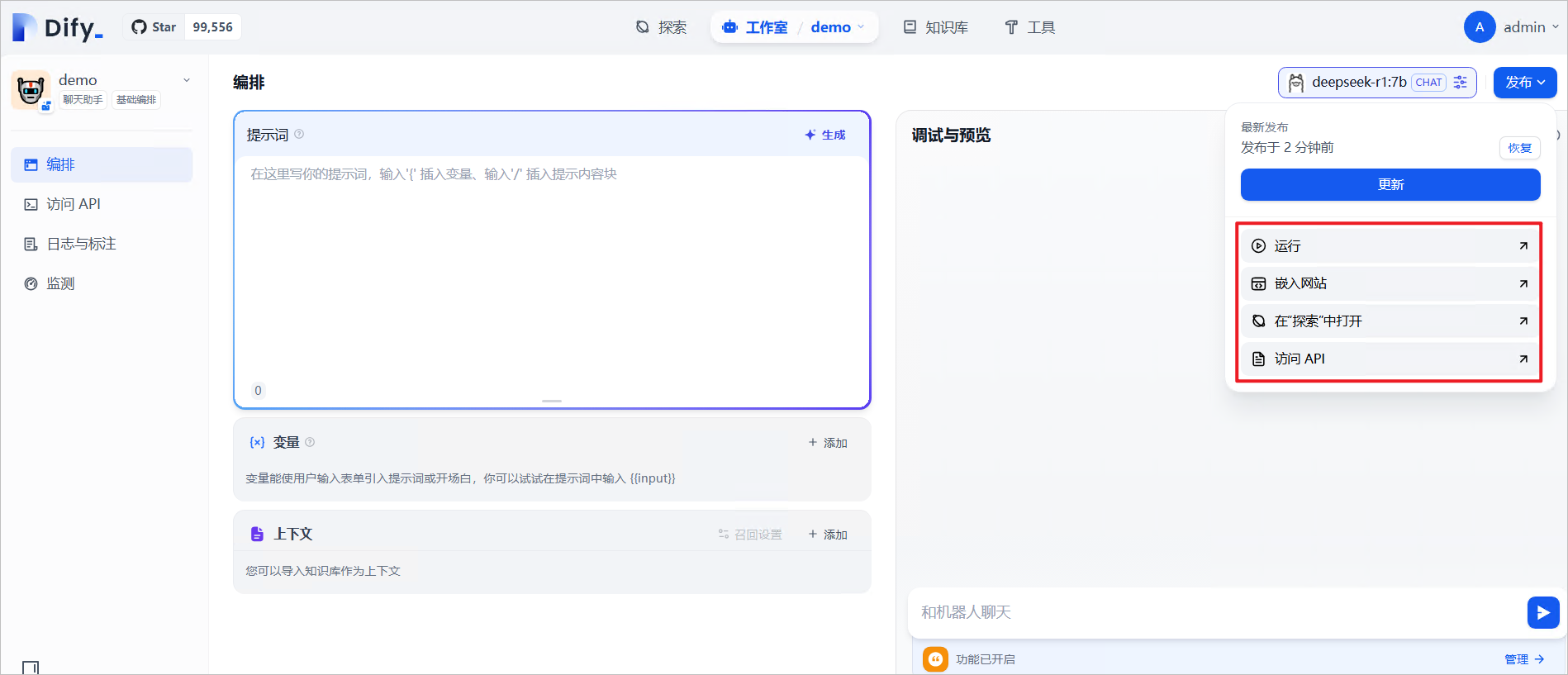Click the features enabled orange icon

(935, 658)
